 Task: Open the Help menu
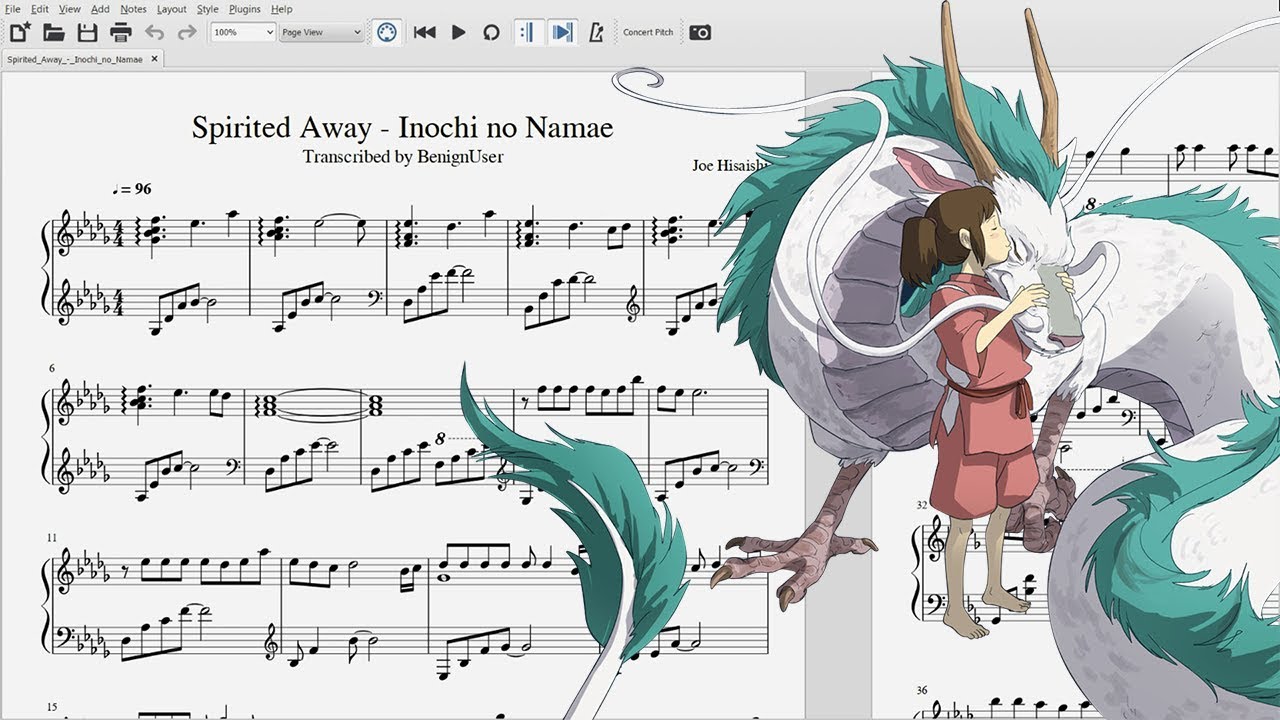[x=282, y=9]
